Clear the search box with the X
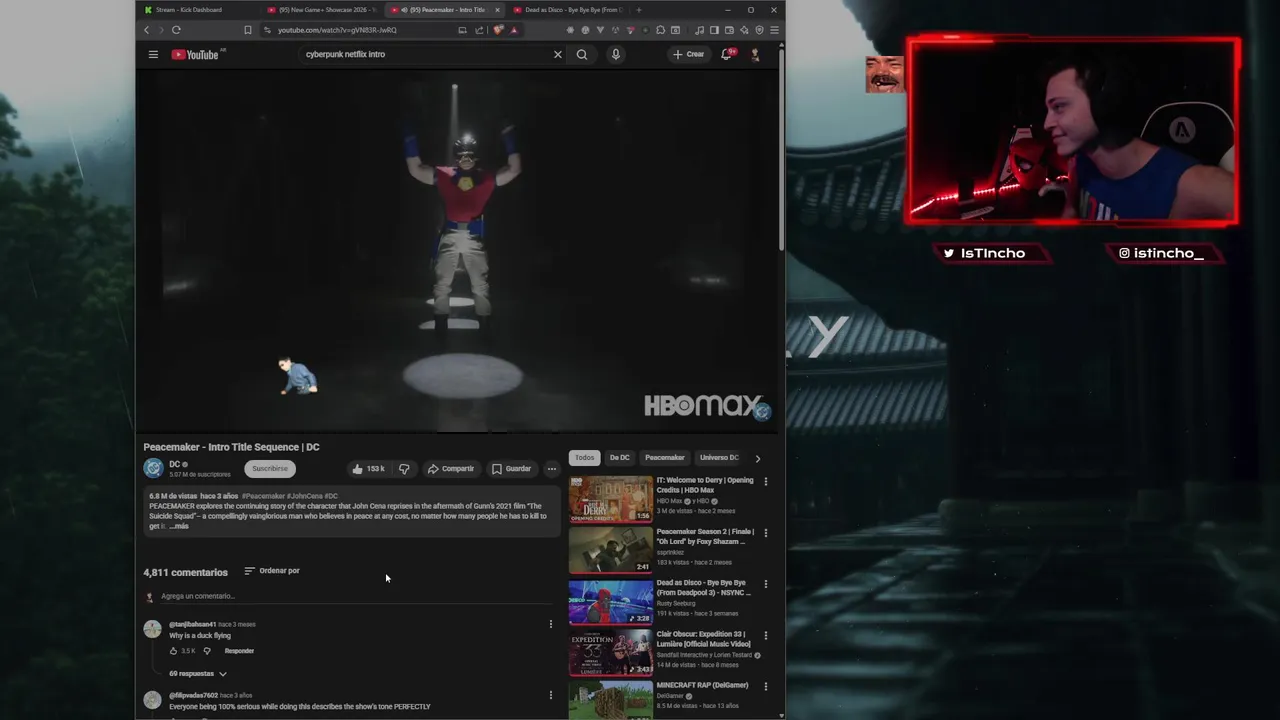This screenshot has width=1280, height=720. click(558, 54)
